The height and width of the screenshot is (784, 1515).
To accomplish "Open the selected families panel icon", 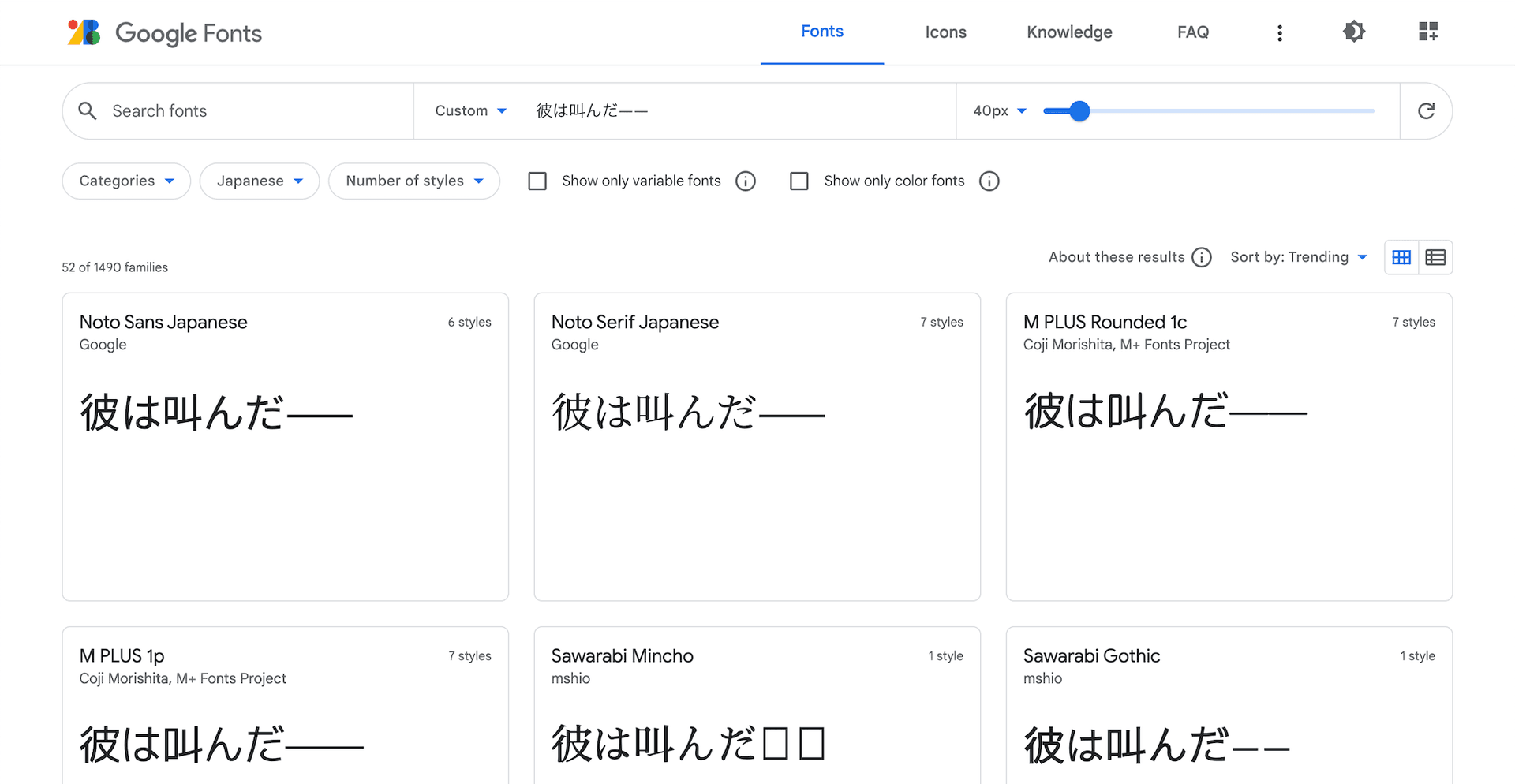I will tap(1428, 32).
